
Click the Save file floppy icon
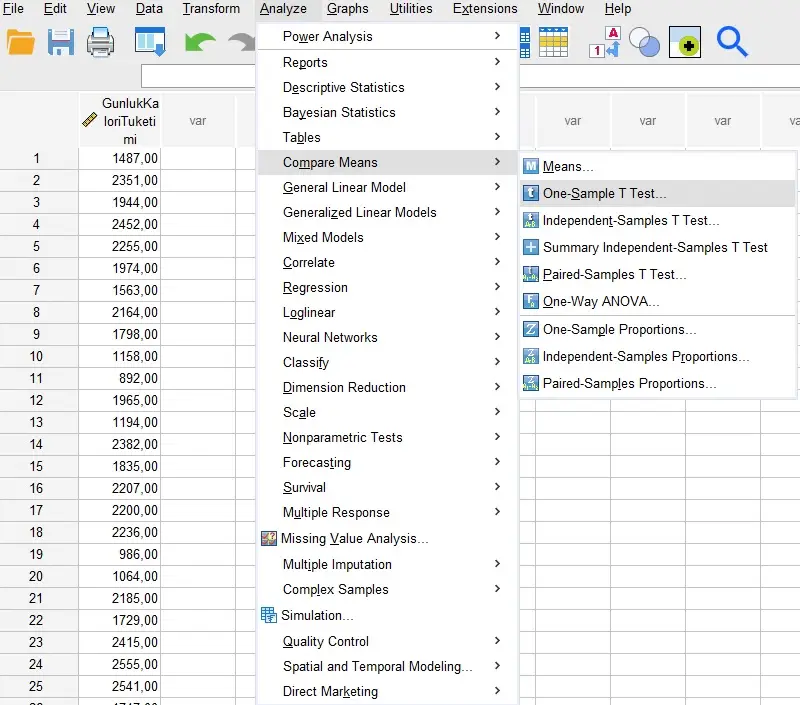point(61,42)
